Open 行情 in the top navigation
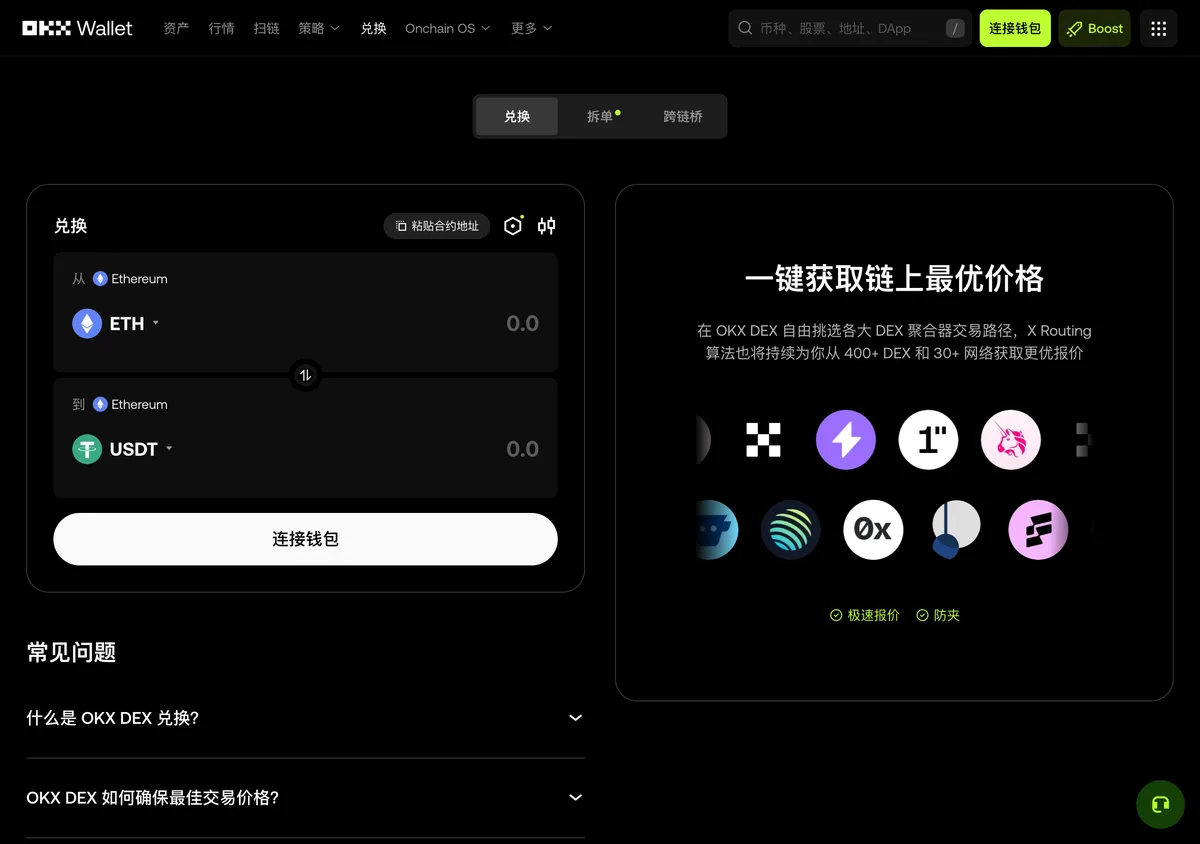Screen dimensions: 1200x844 221,28
